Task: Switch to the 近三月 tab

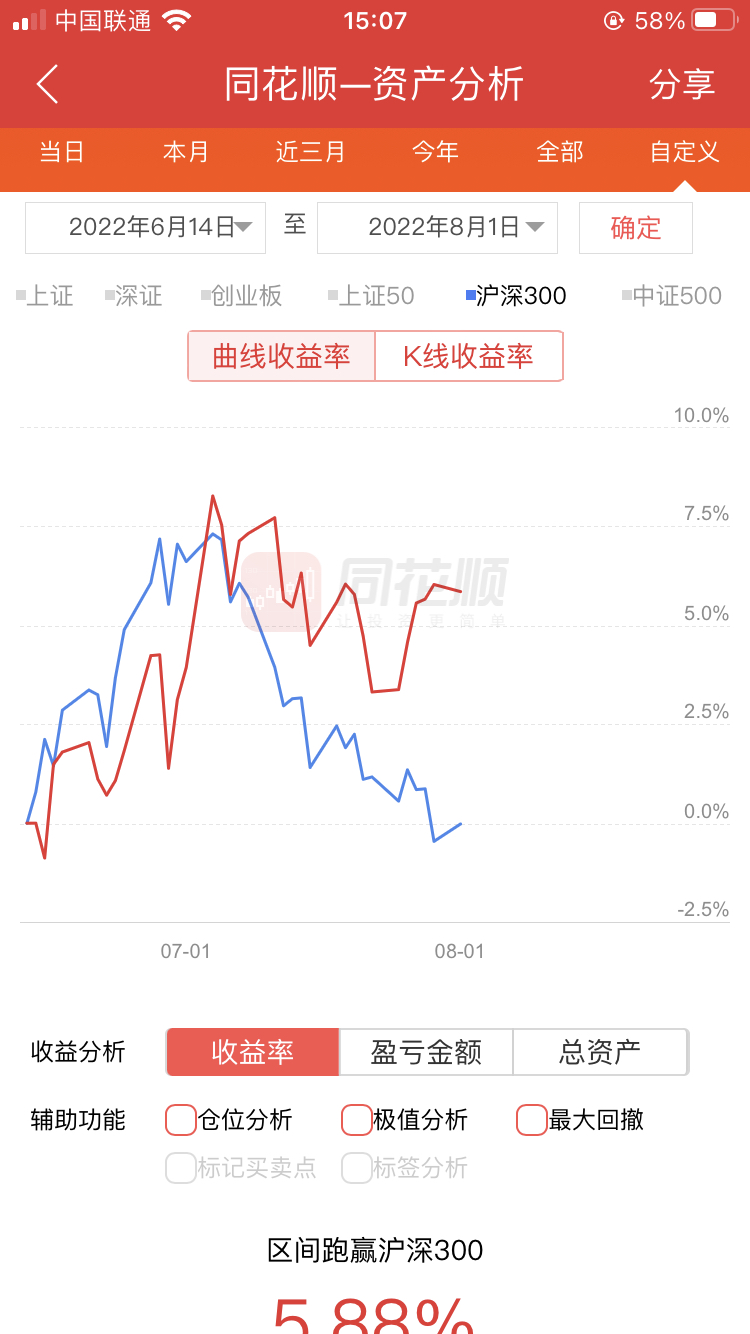Action: tap(310, 152)
